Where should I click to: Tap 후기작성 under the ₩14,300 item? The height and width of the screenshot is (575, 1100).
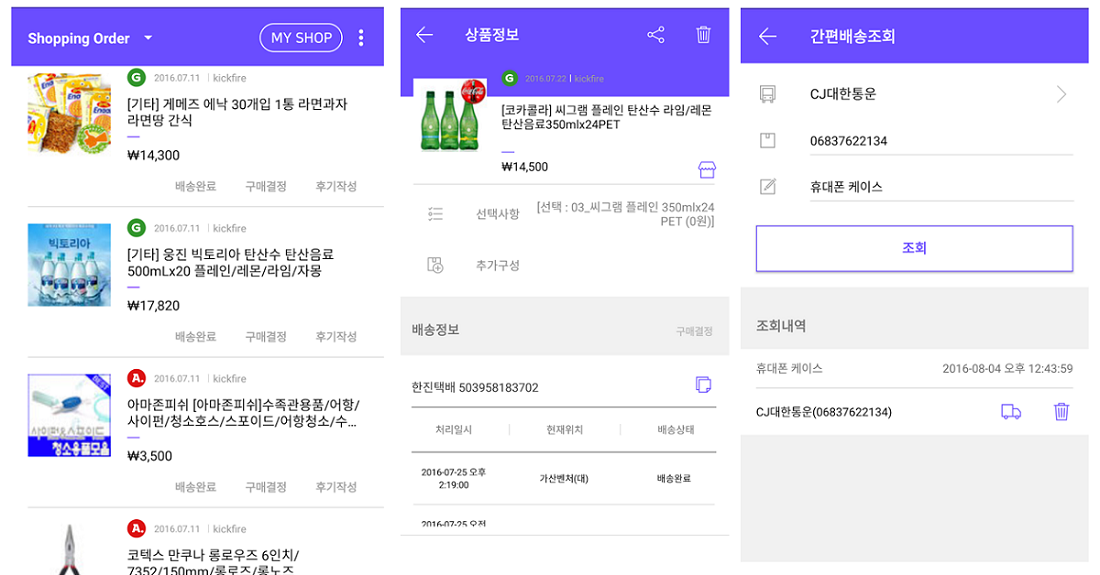pos(336,187)
